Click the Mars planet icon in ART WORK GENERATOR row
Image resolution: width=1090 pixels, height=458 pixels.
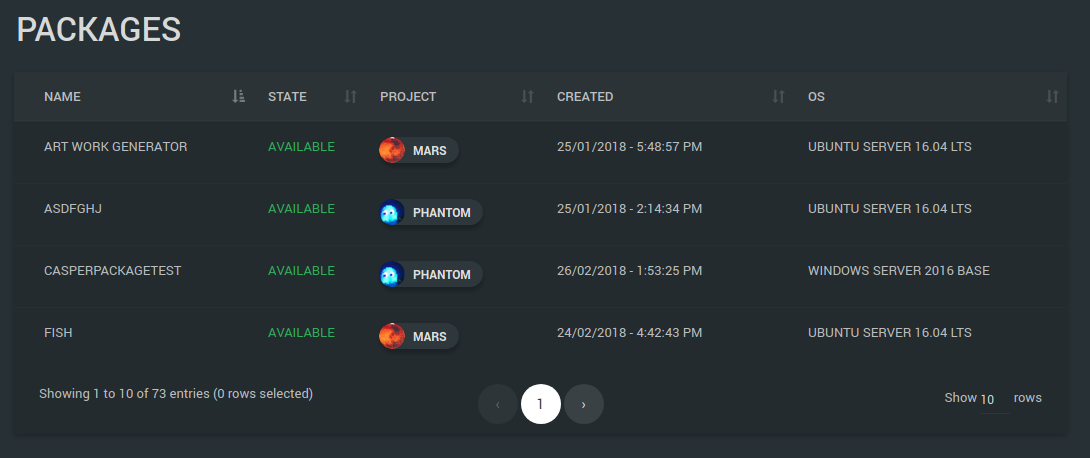392,150
